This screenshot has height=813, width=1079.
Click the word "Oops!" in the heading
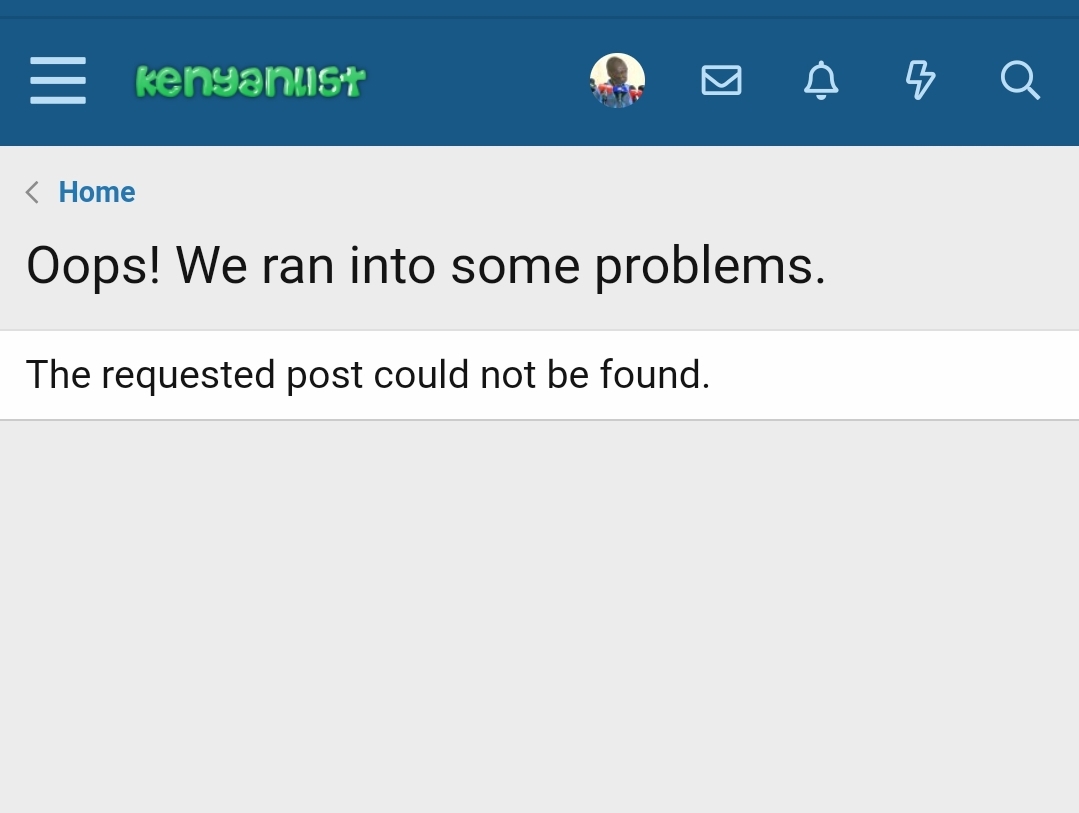93,267
